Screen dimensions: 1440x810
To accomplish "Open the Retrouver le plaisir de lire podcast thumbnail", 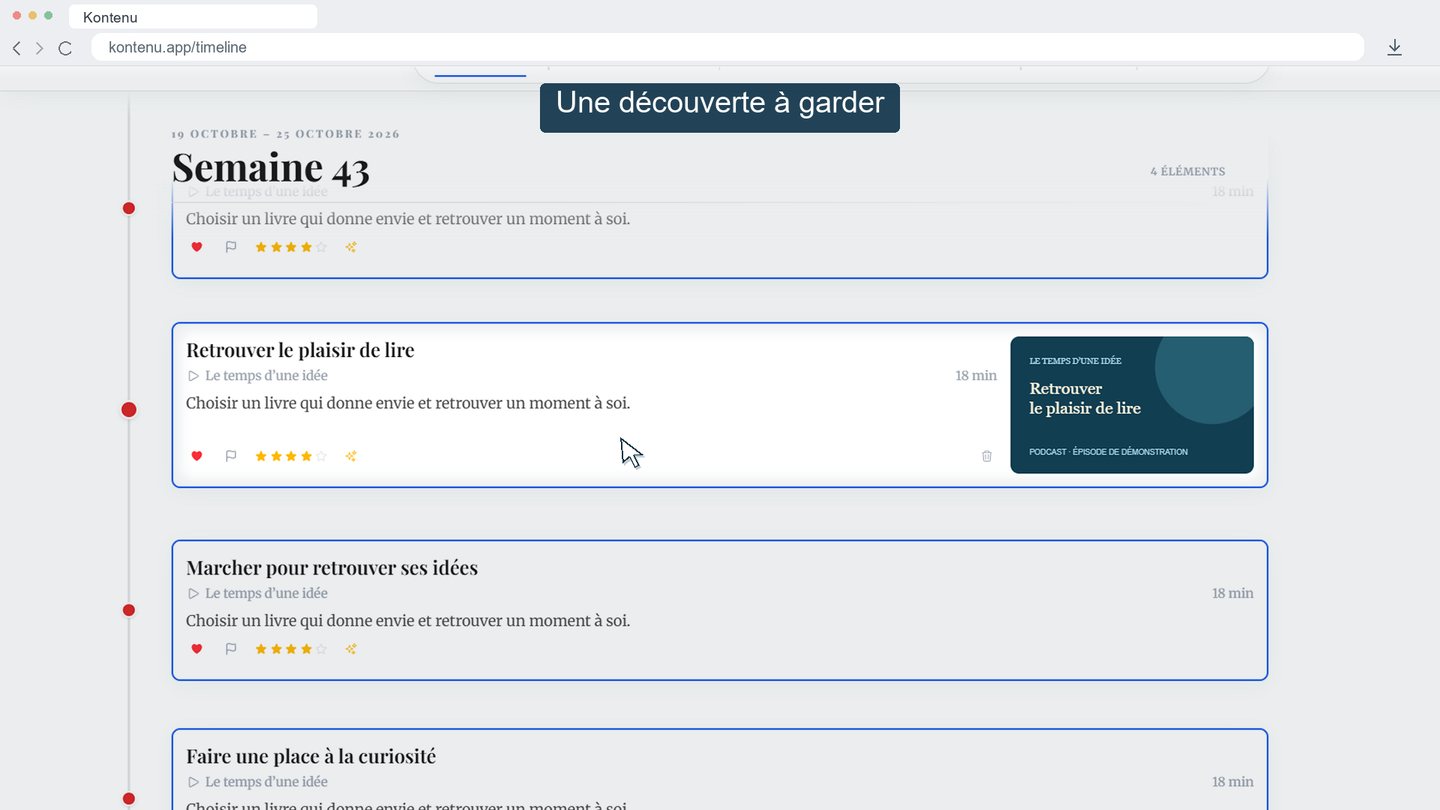I will pyautogui.click(x=1132, y=405).
